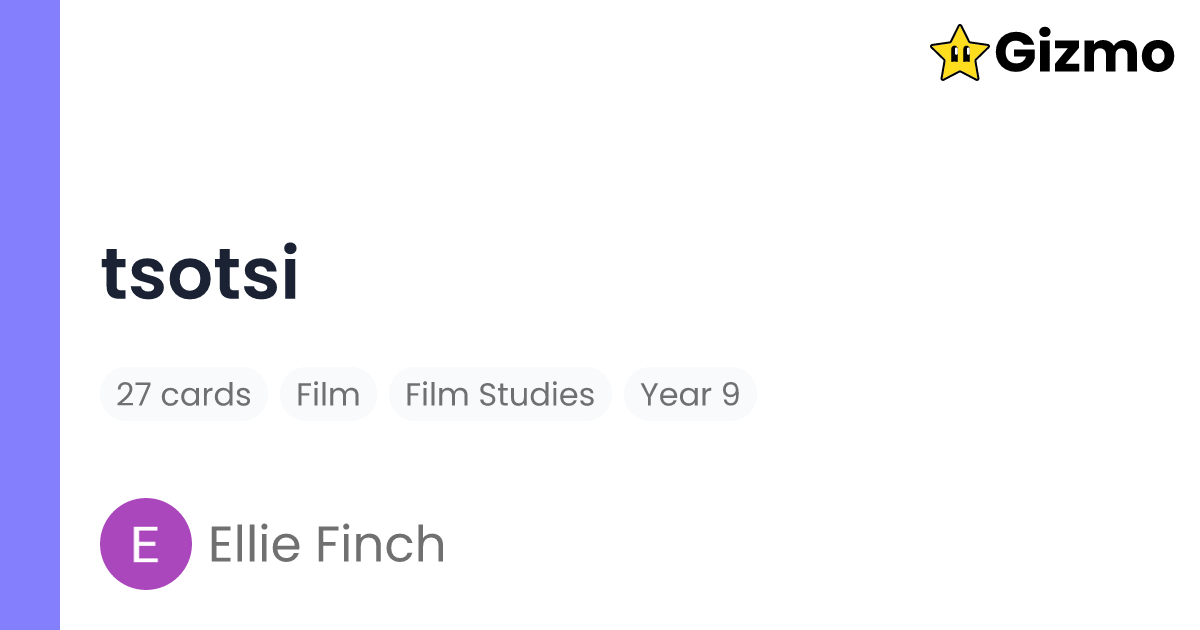Filter by the Year 9 level chip

coord(690,394)
